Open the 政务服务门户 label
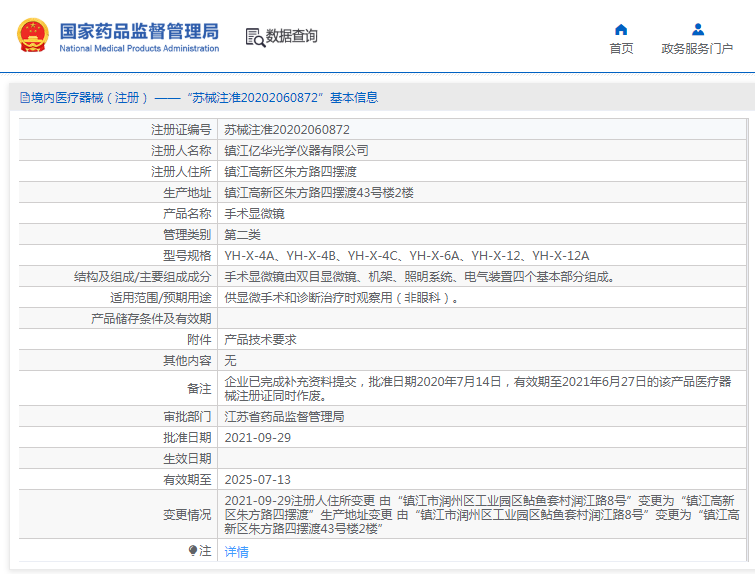Screen dimensions: 755x574 697,49
